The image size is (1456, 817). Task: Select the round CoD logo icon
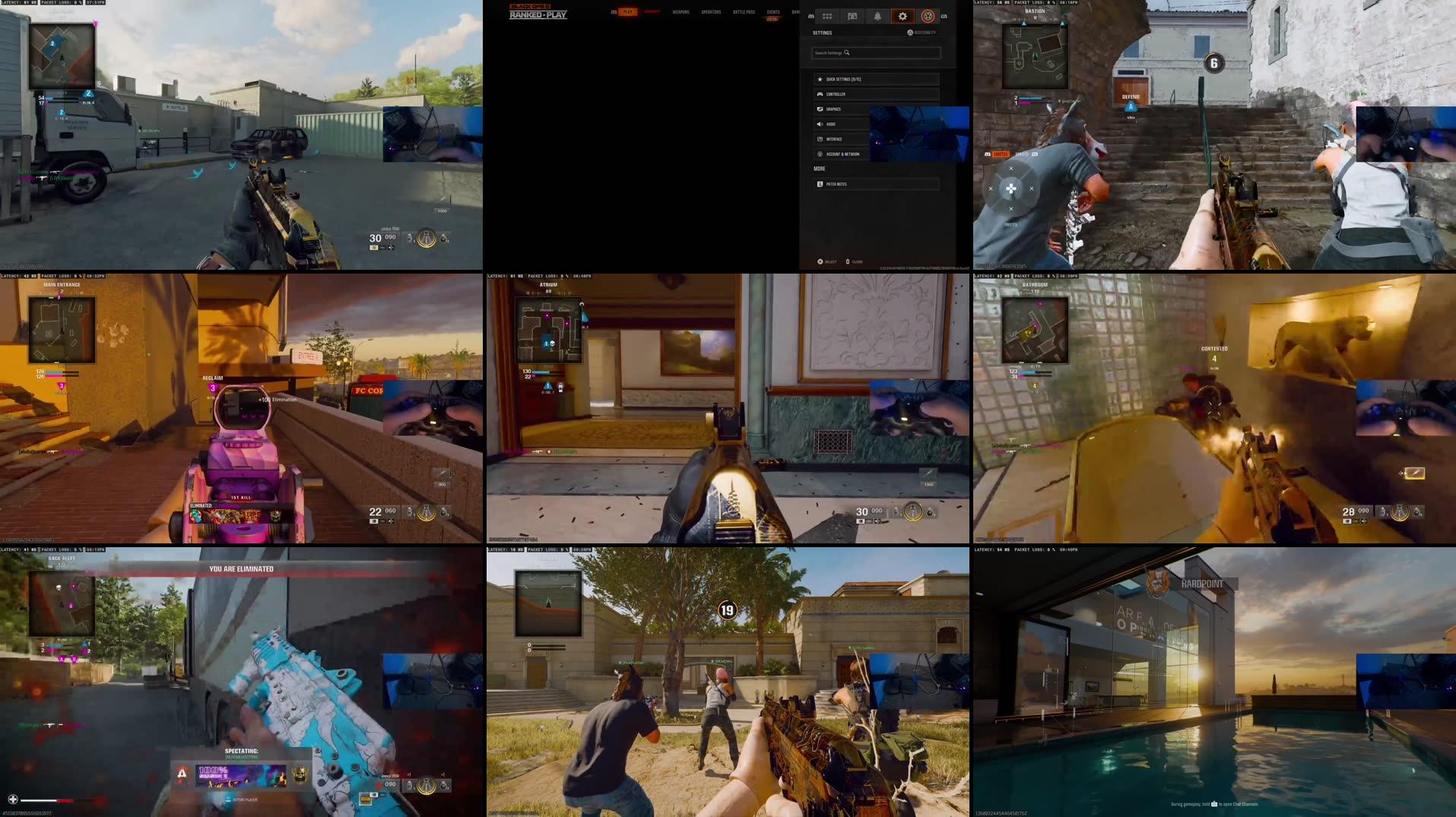click(929, 17)
